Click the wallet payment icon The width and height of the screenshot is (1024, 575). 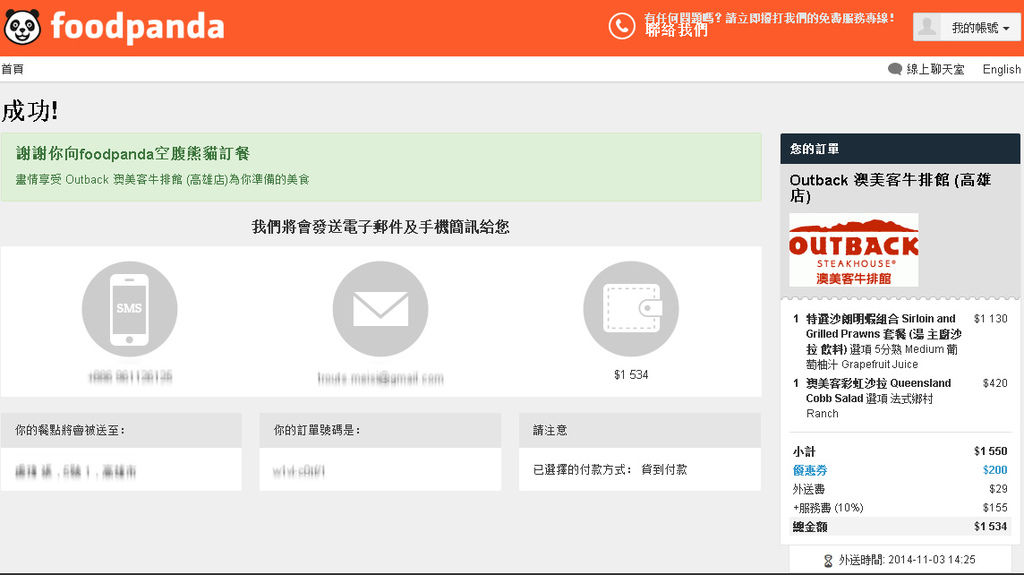tap(631, 309)
